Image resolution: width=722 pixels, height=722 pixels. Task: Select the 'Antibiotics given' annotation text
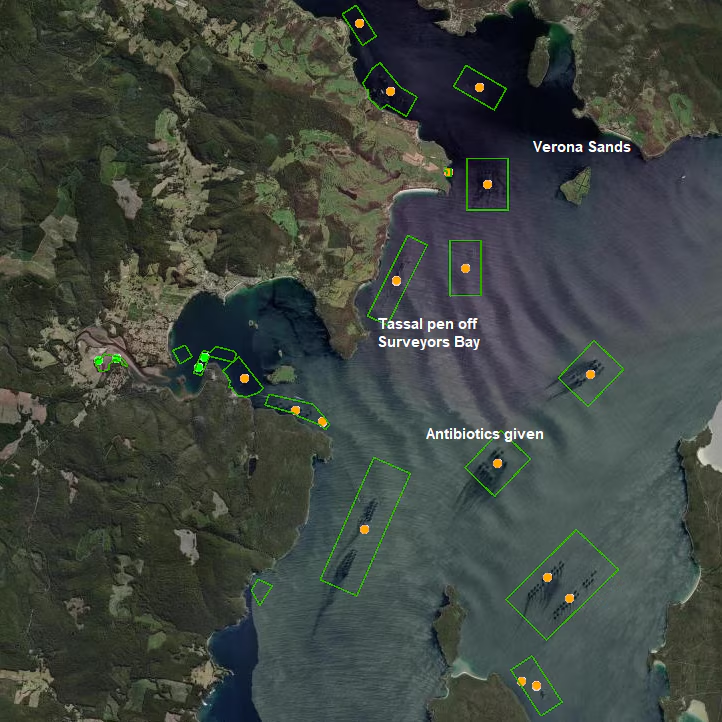pyautogui.click(x=484, y=434)
